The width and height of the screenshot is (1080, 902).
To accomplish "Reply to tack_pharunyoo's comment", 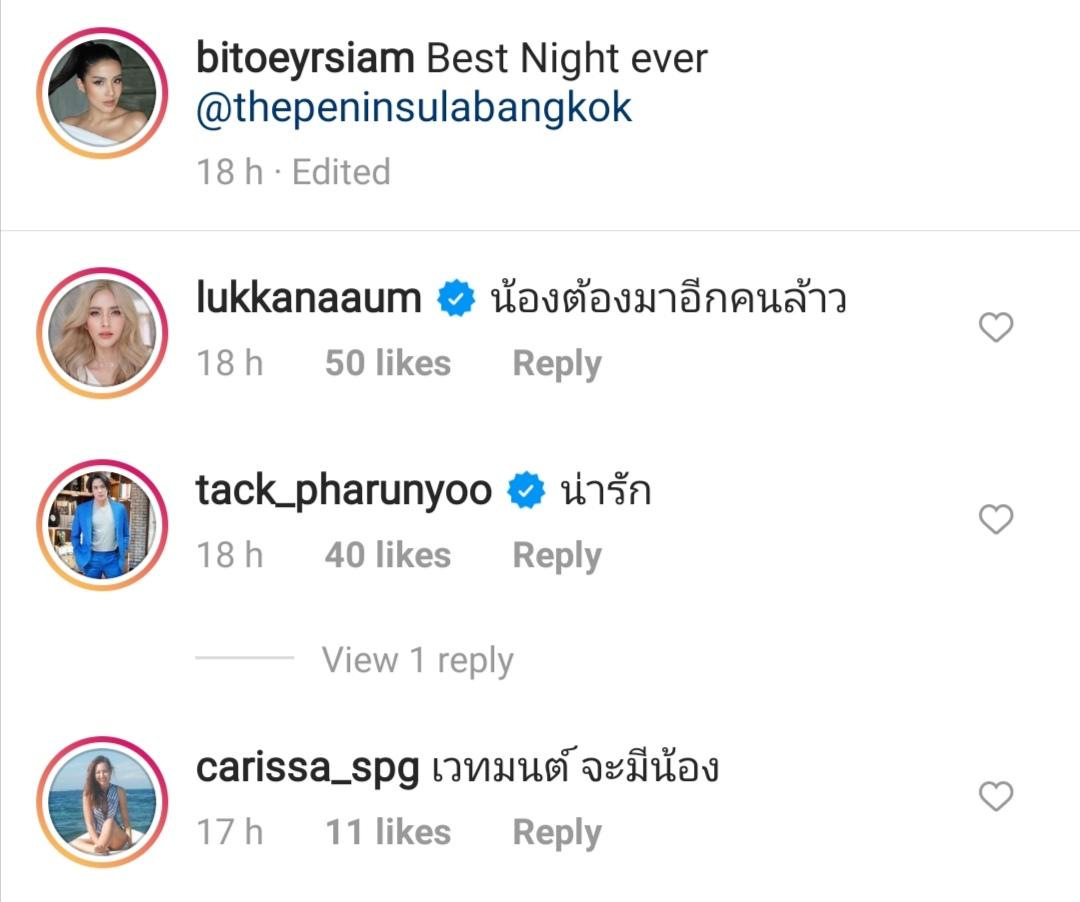I will (x=557, y=556).
